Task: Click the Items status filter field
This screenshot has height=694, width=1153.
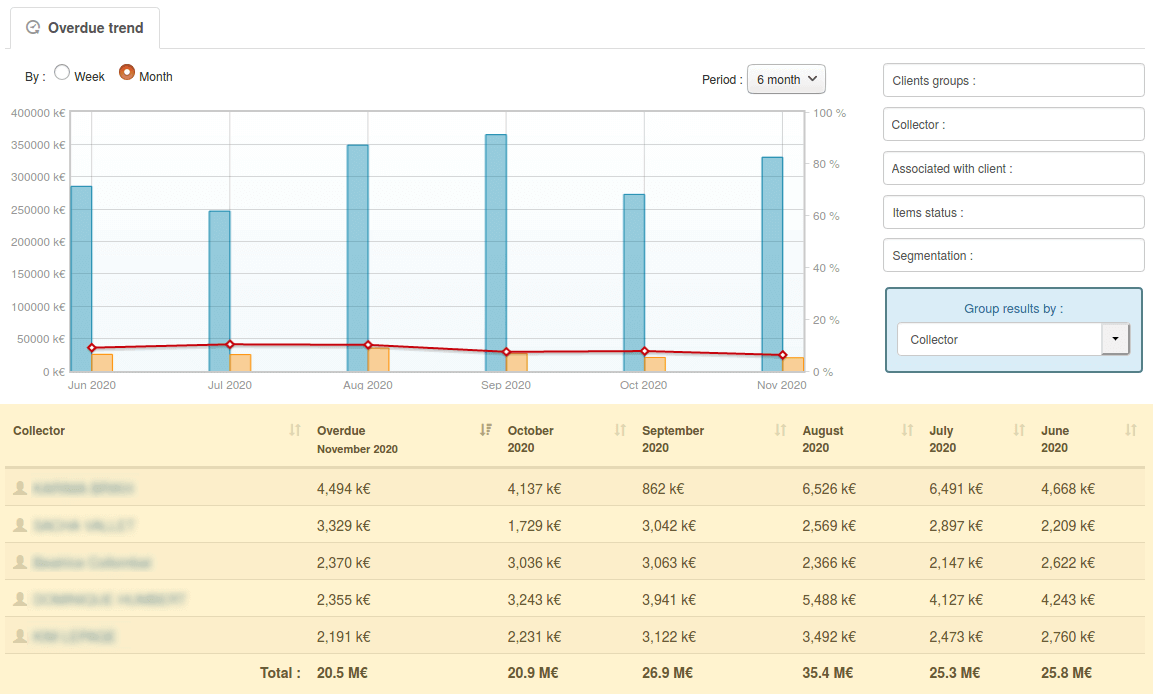Action: [x=1013, y=212]
